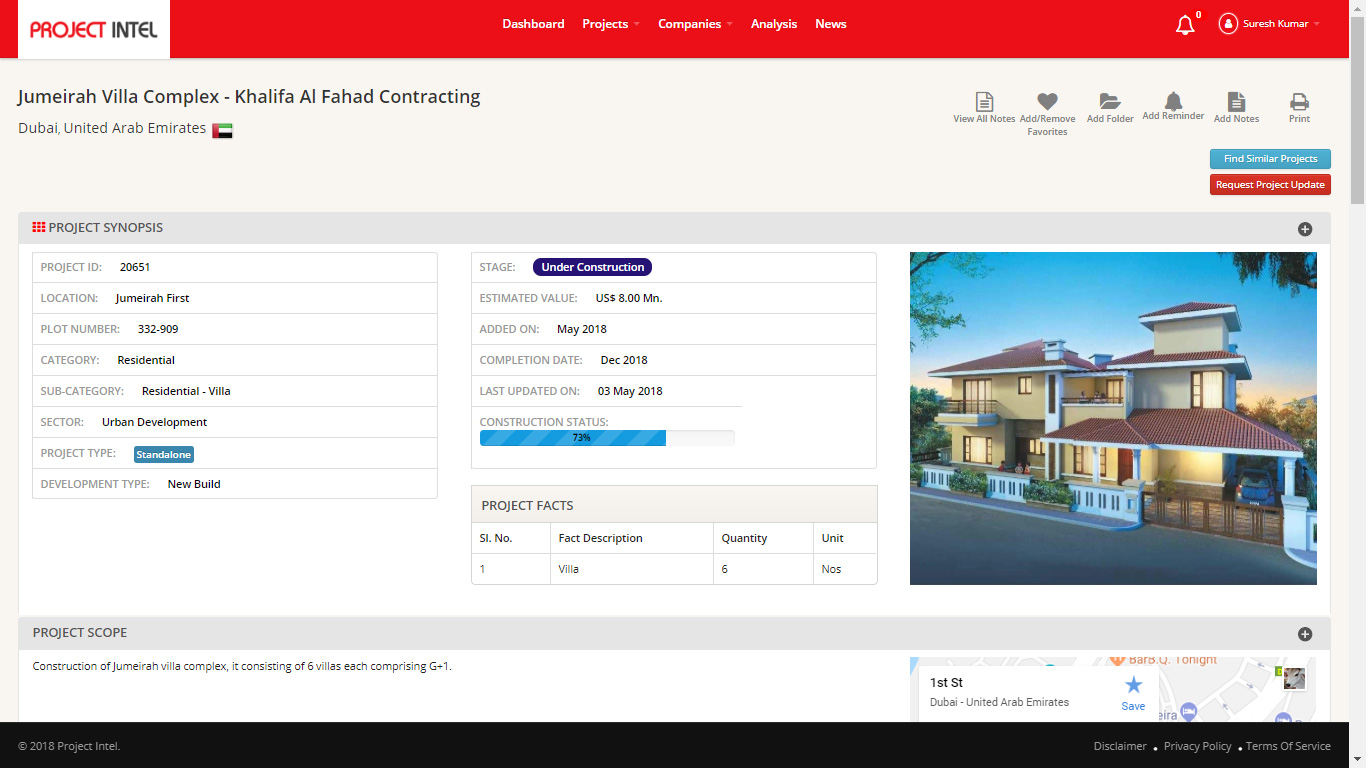Image resolution: width=1366 pixels, height=768 pixels.
Task: Collapse the Project Scope section
Action: click(x=1305, y=634)
